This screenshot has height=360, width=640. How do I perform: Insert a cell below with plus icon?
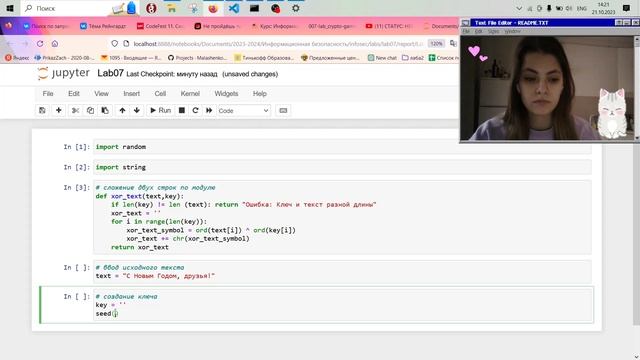tap(59, 111)
